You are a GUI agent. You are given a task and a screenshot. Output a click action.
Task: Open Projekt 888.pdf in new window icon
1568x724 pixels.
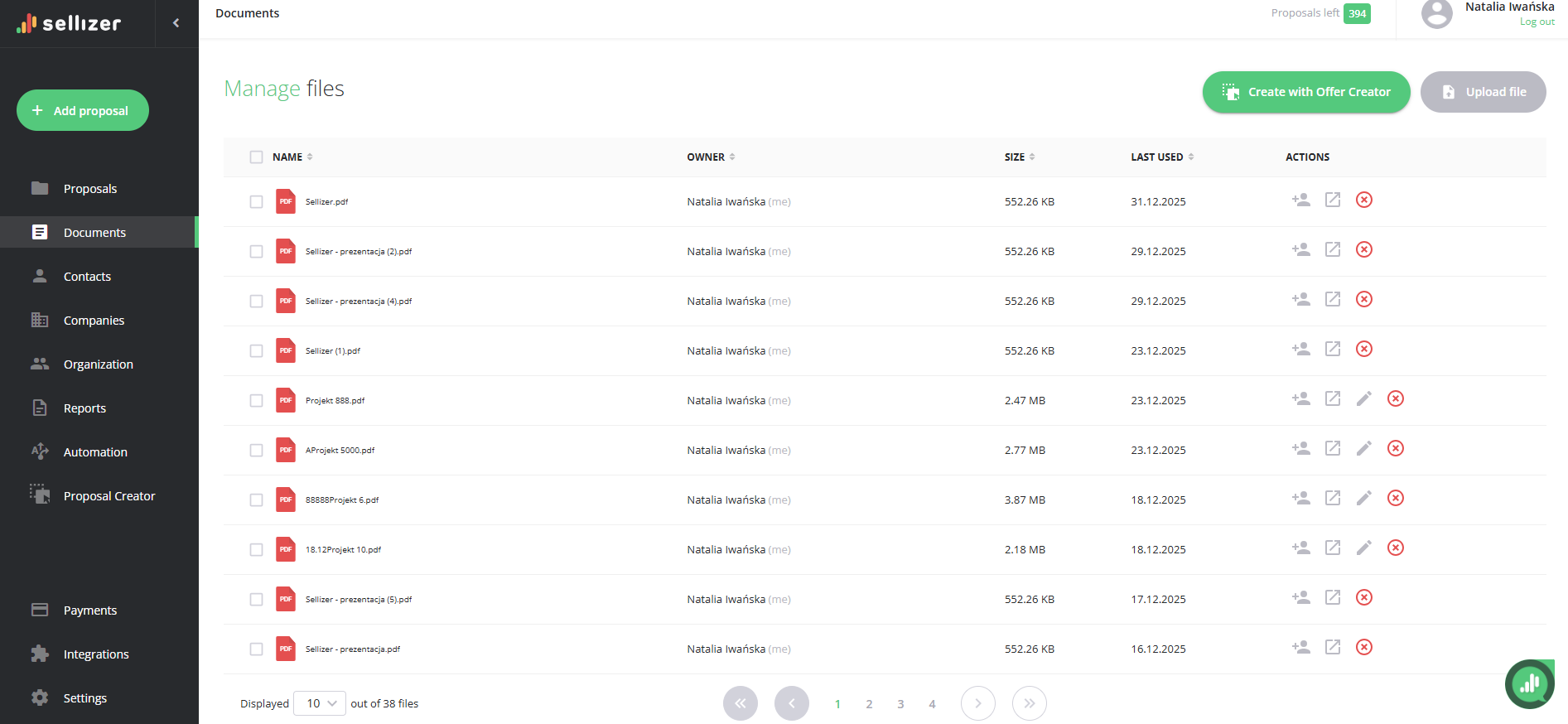point(1332,399)
